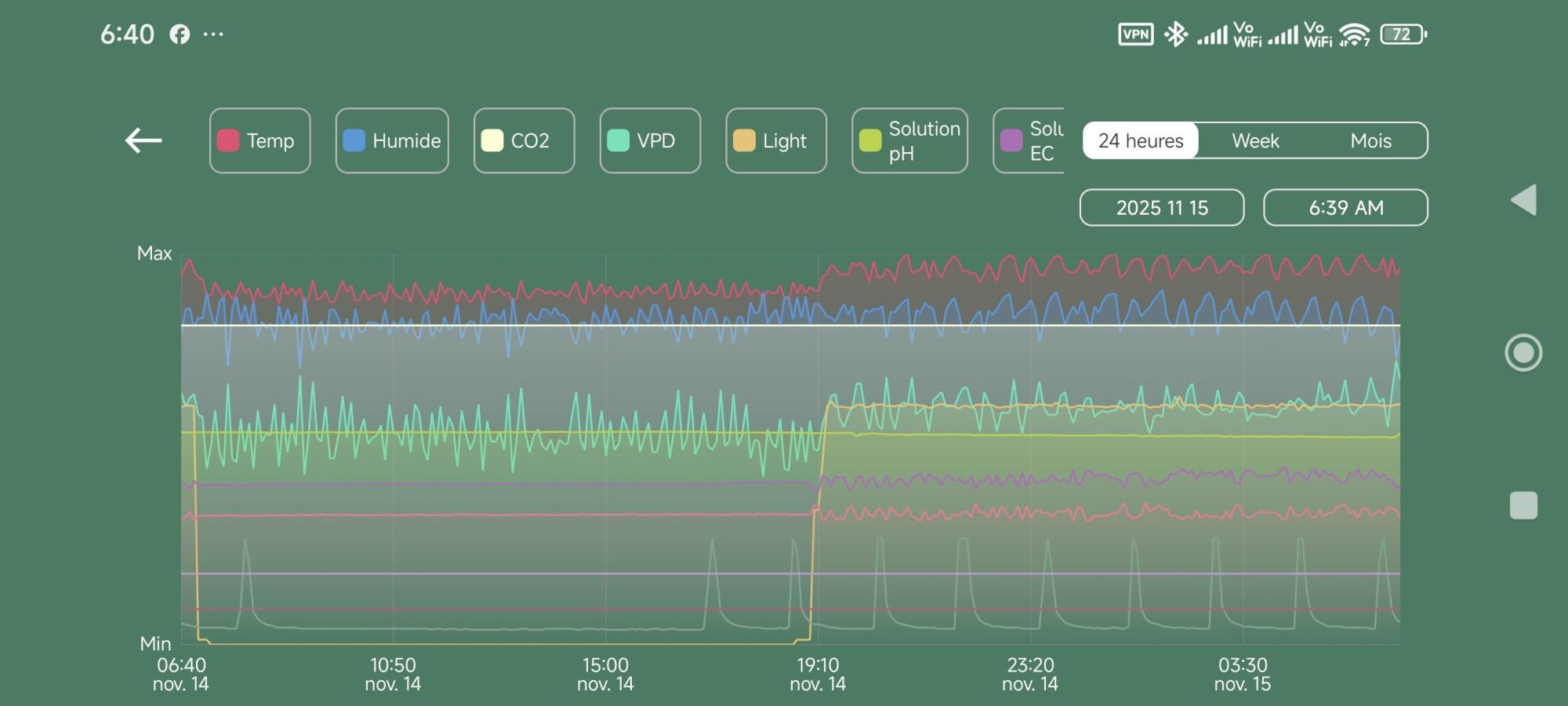
Task: Click the red Temp color swatch
Action: tap(228, 140)
